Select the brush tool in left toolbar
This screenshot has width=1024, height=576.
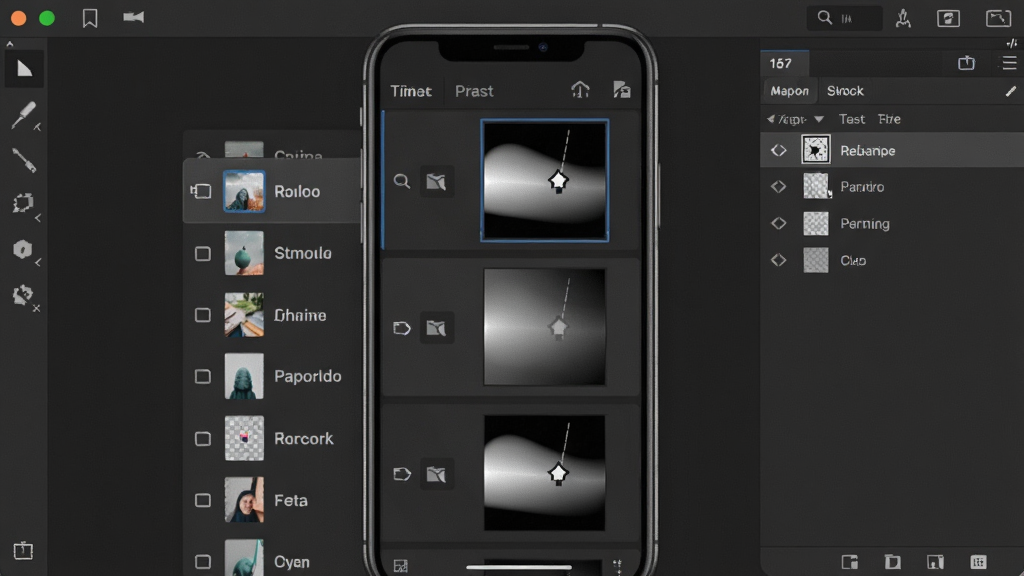[x=24, y=115]
